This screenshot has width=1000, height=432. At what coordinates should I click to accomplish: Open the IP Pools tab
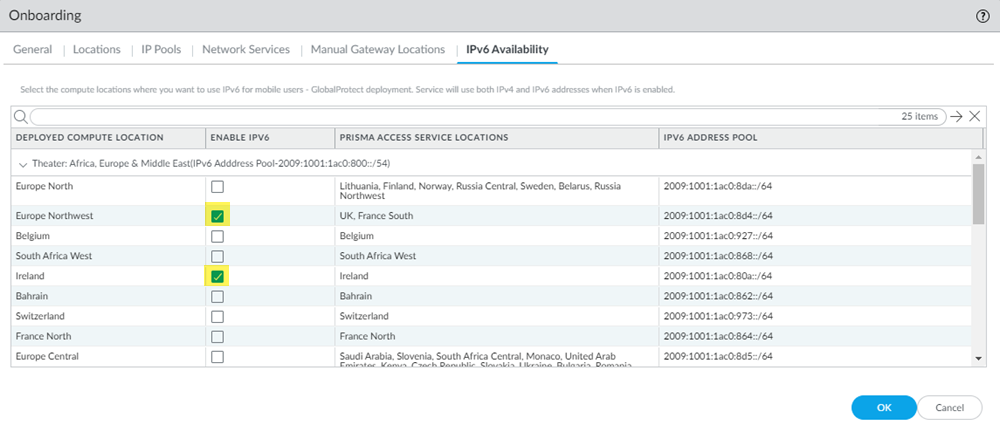(160, 49)
